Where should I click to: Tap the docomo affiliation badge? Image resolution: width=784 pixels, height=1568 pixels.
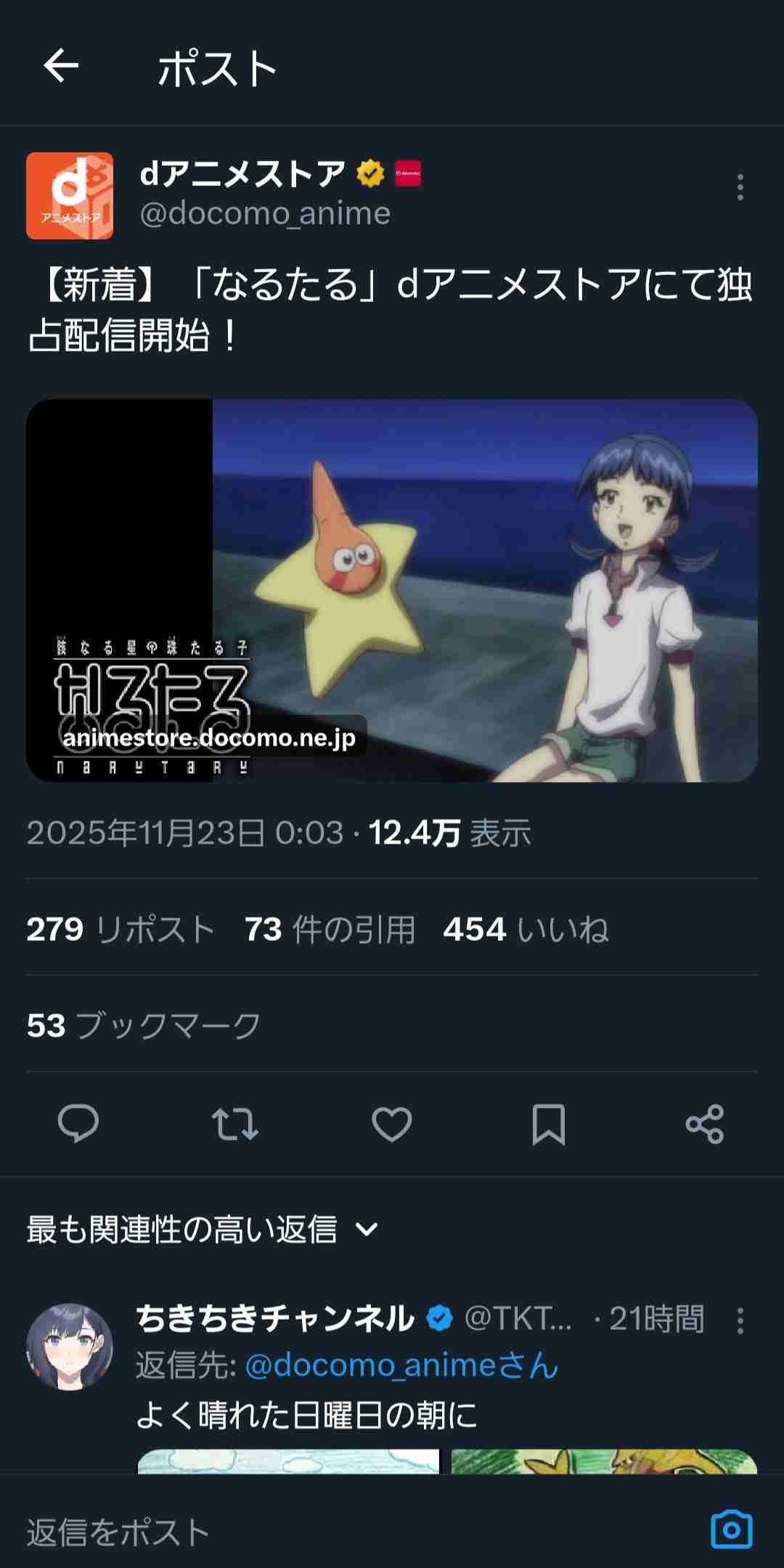point(408,173)
